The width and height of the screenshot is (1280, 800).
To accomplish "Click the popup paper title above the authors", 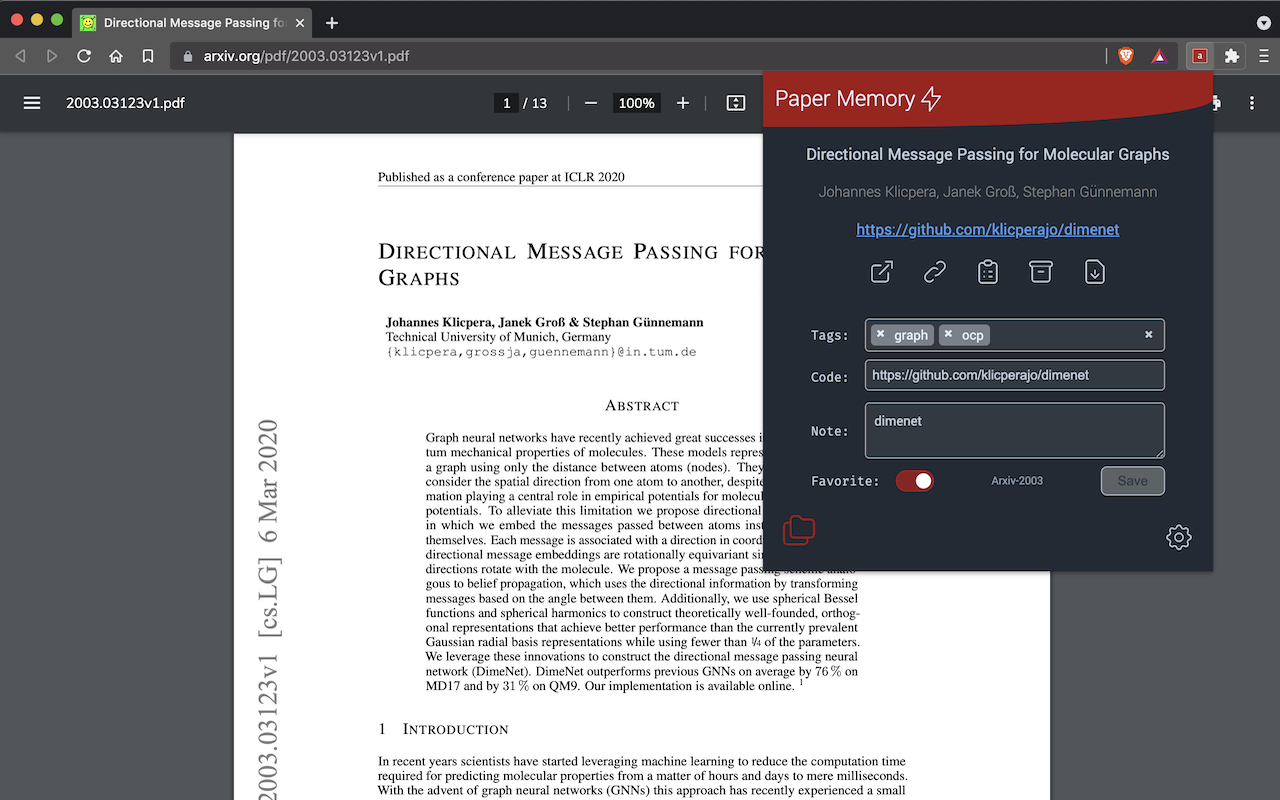I will click(x=988, y=154).
